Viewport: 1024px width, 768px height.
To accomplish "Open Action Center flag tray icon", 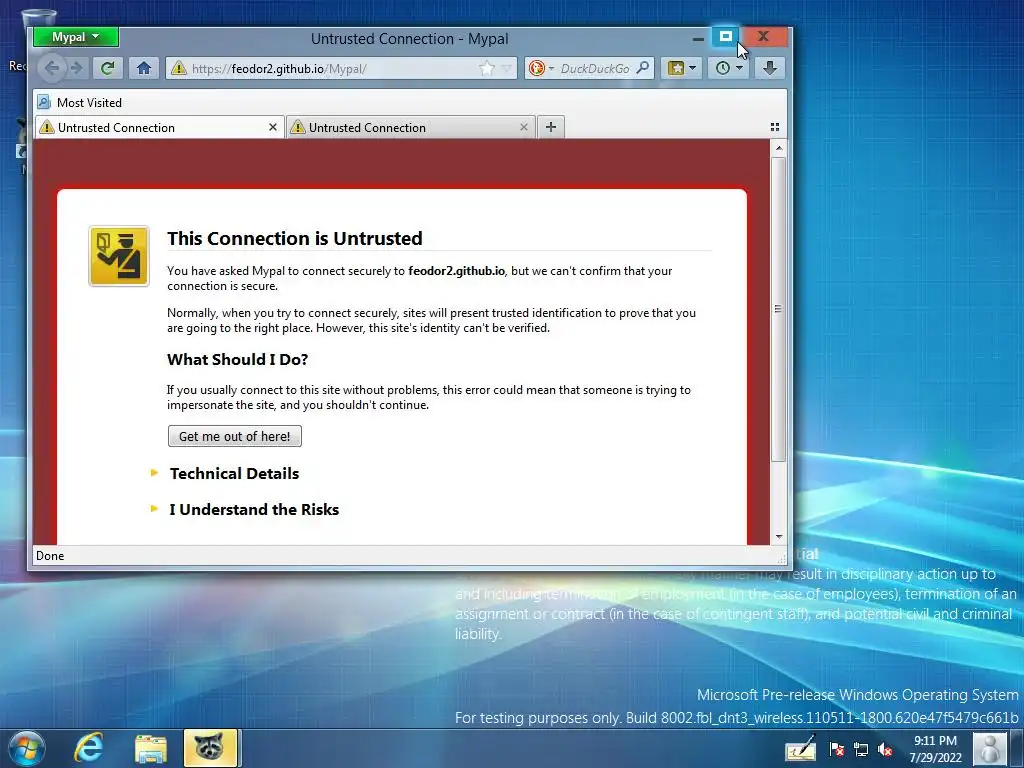I will pos(837,749).
